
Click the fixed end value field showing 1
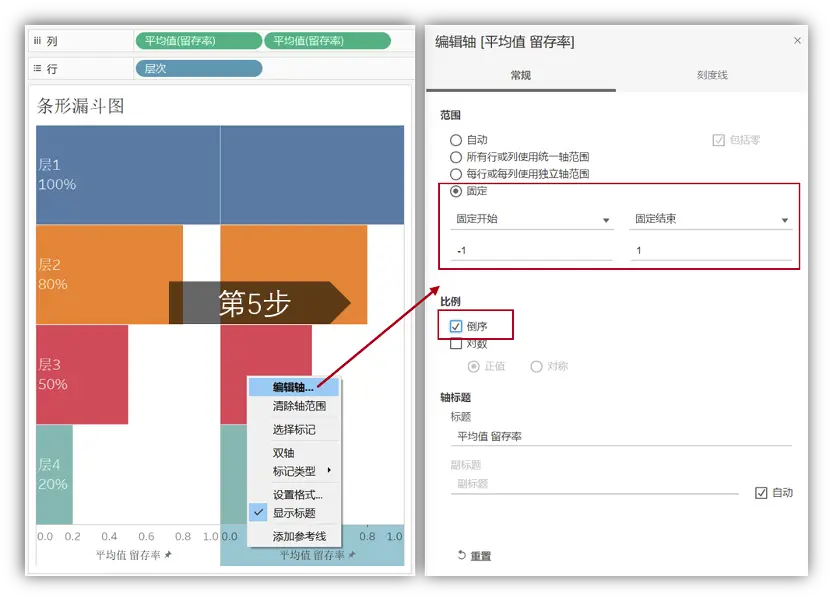click(711, 250)
